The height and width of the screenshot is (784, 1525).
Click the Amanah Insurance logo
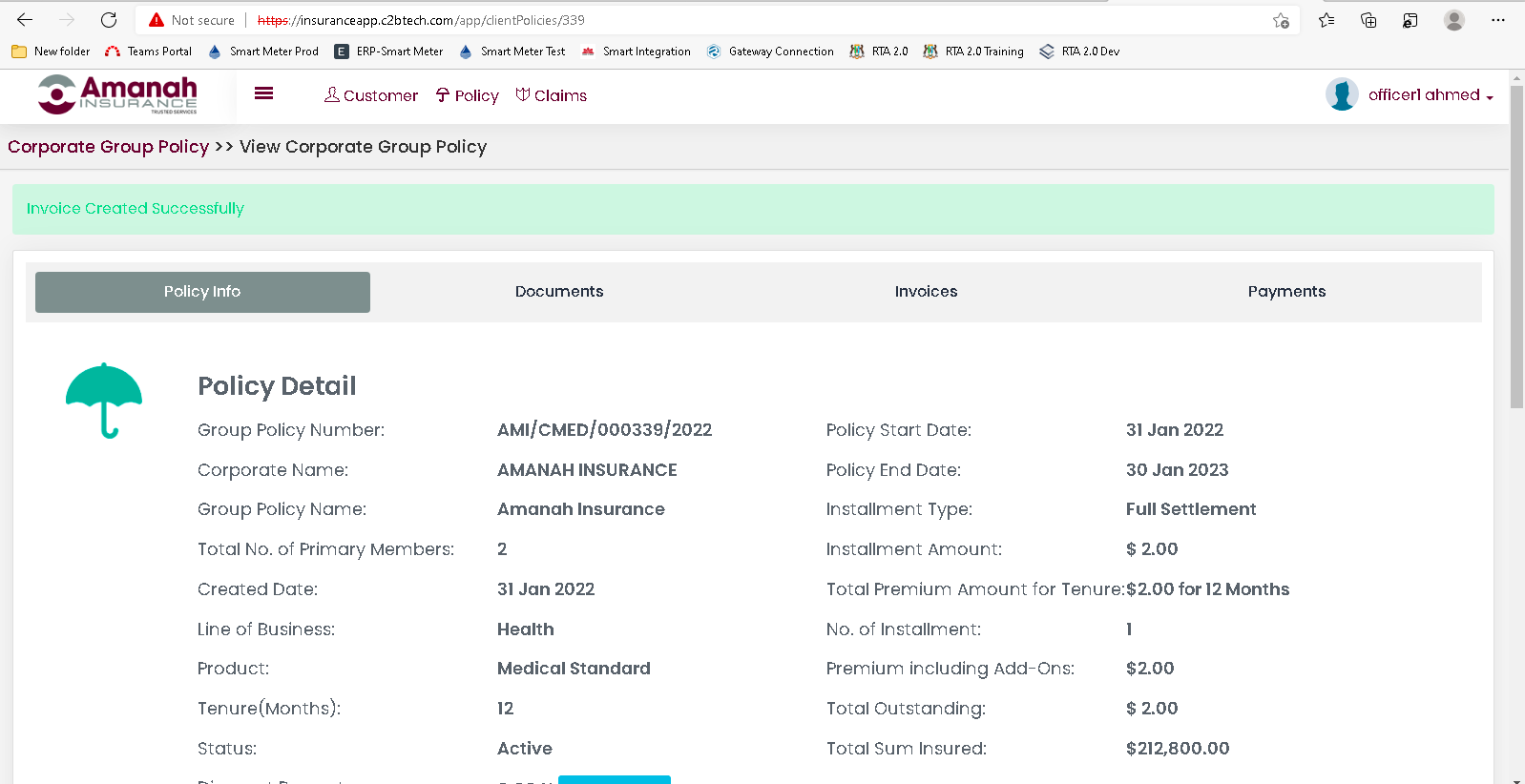pos(117,95)
